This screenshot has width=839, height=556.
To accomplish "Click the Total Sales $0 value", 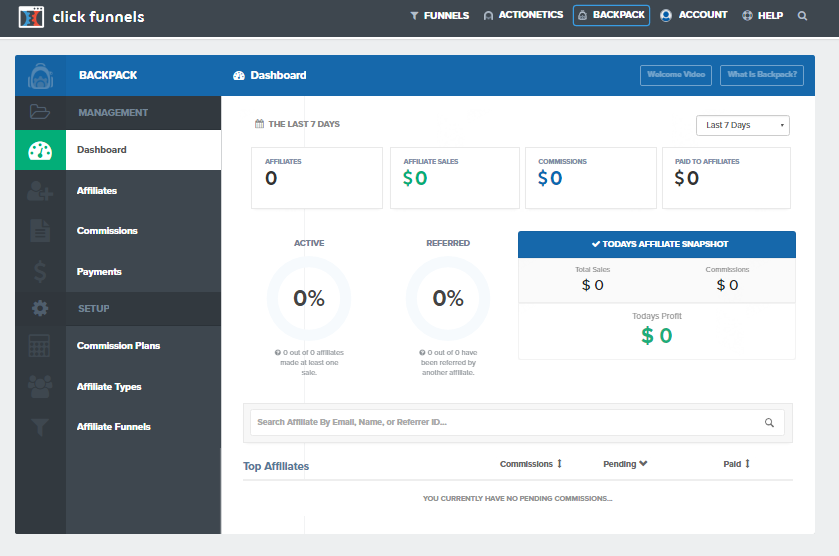I will click(x=592, y=285).
